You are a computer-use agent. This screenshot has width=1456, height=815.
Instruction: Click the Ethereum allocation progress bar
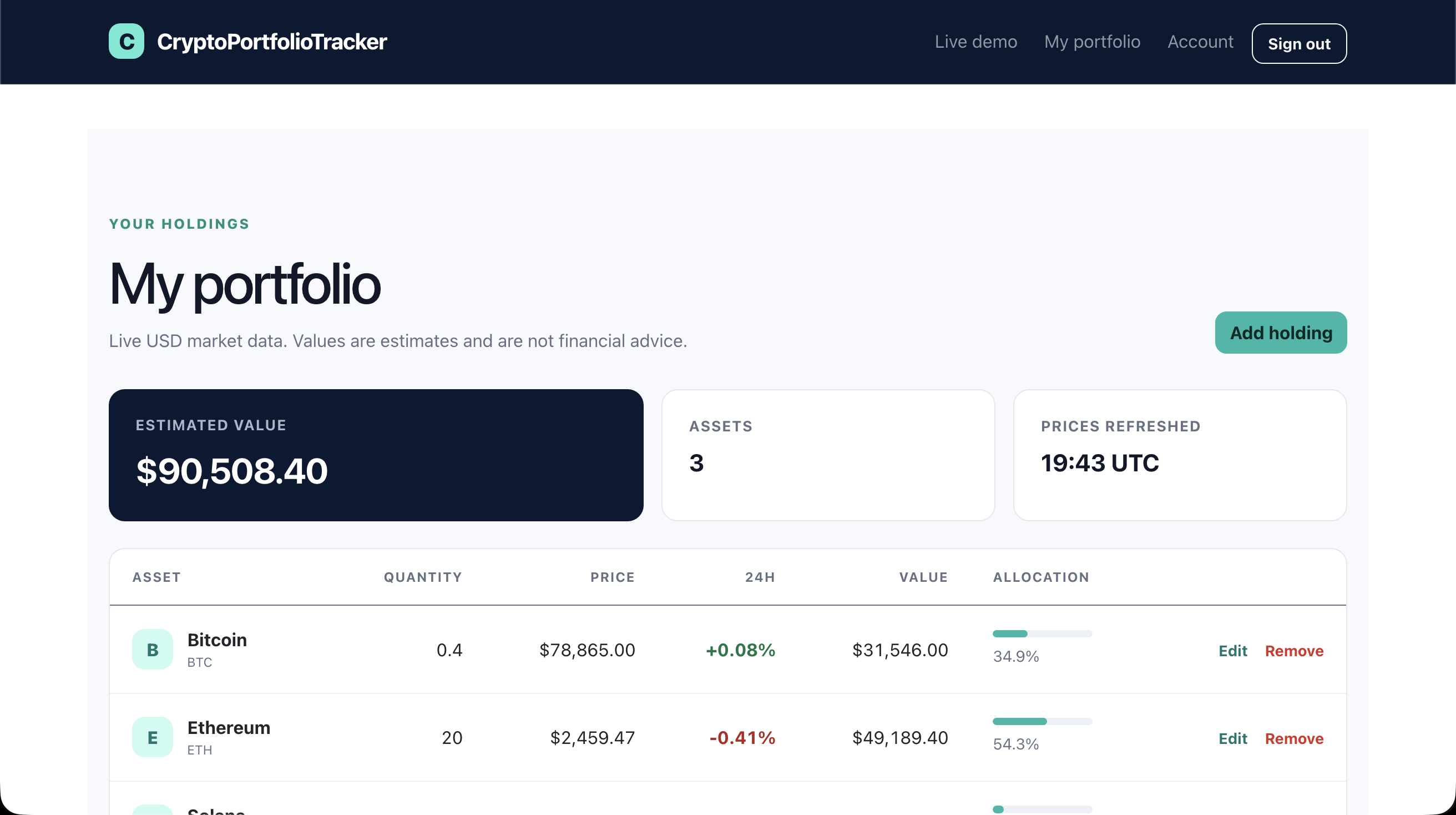pos(1042,721)
